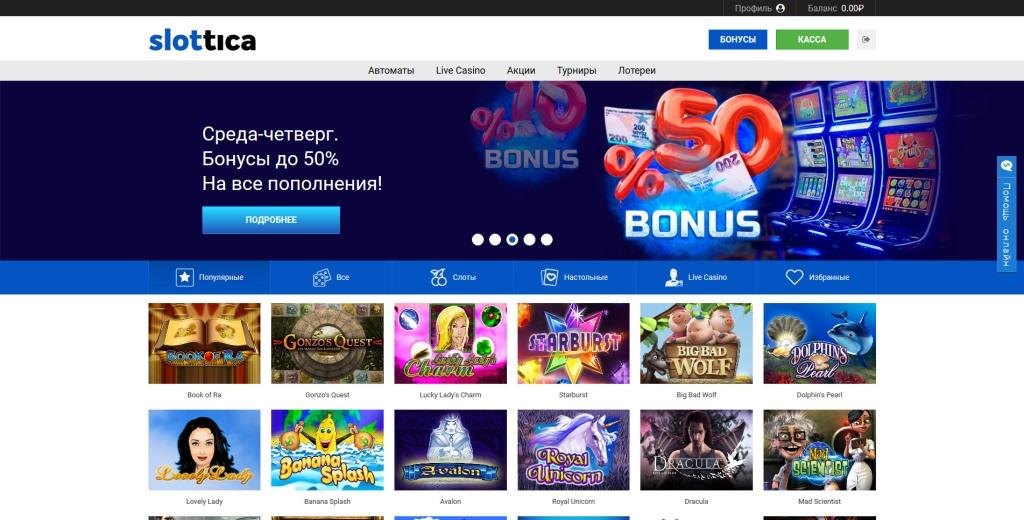
Task: Click the green Касса button
Action: 812,39
